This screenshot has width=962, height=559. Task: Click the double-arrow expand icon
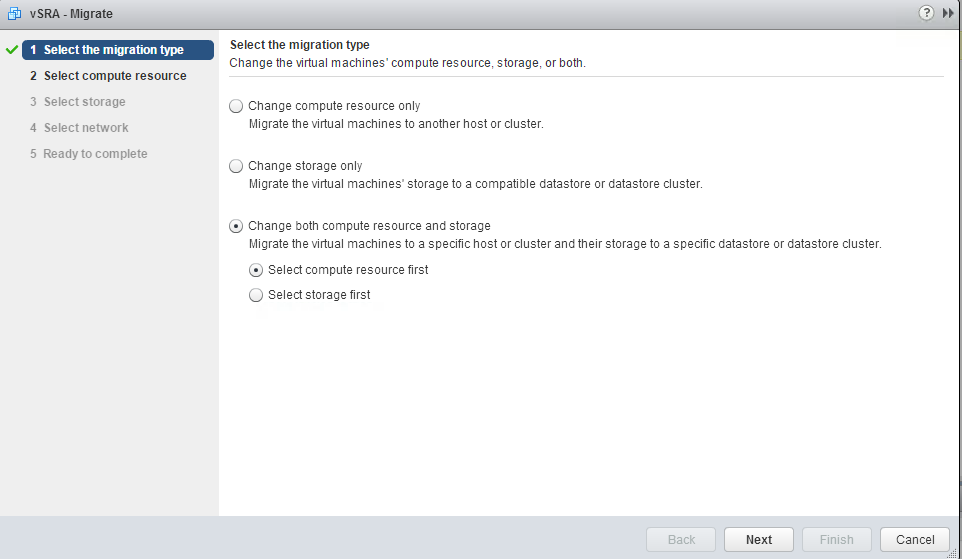948,13
